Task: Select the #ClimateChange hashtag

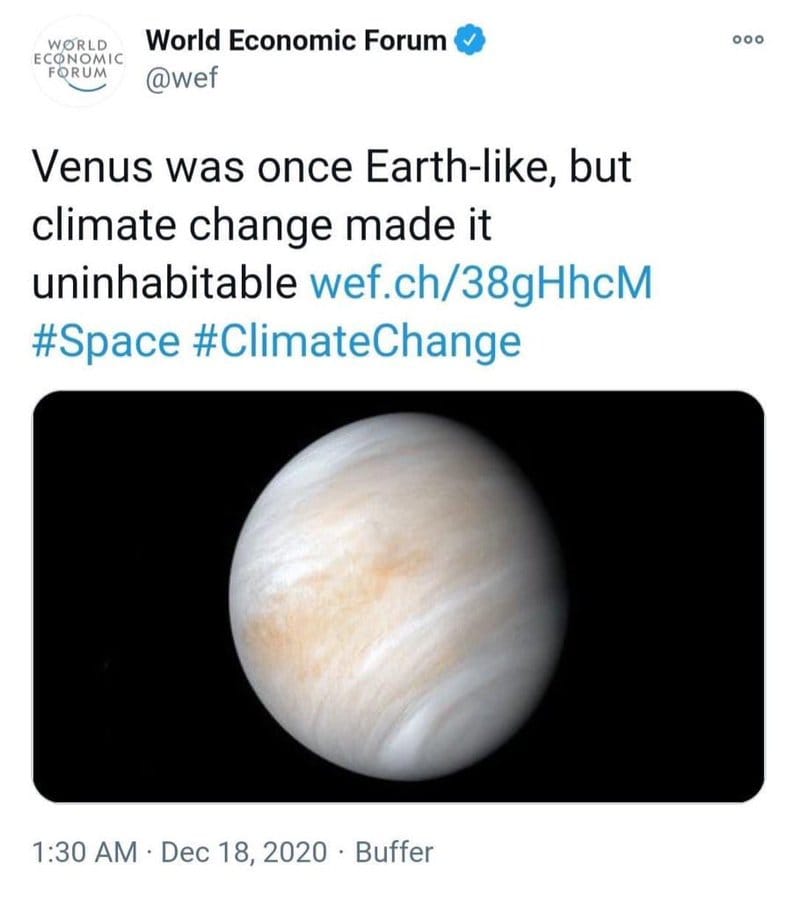Action: pos(354,341)
